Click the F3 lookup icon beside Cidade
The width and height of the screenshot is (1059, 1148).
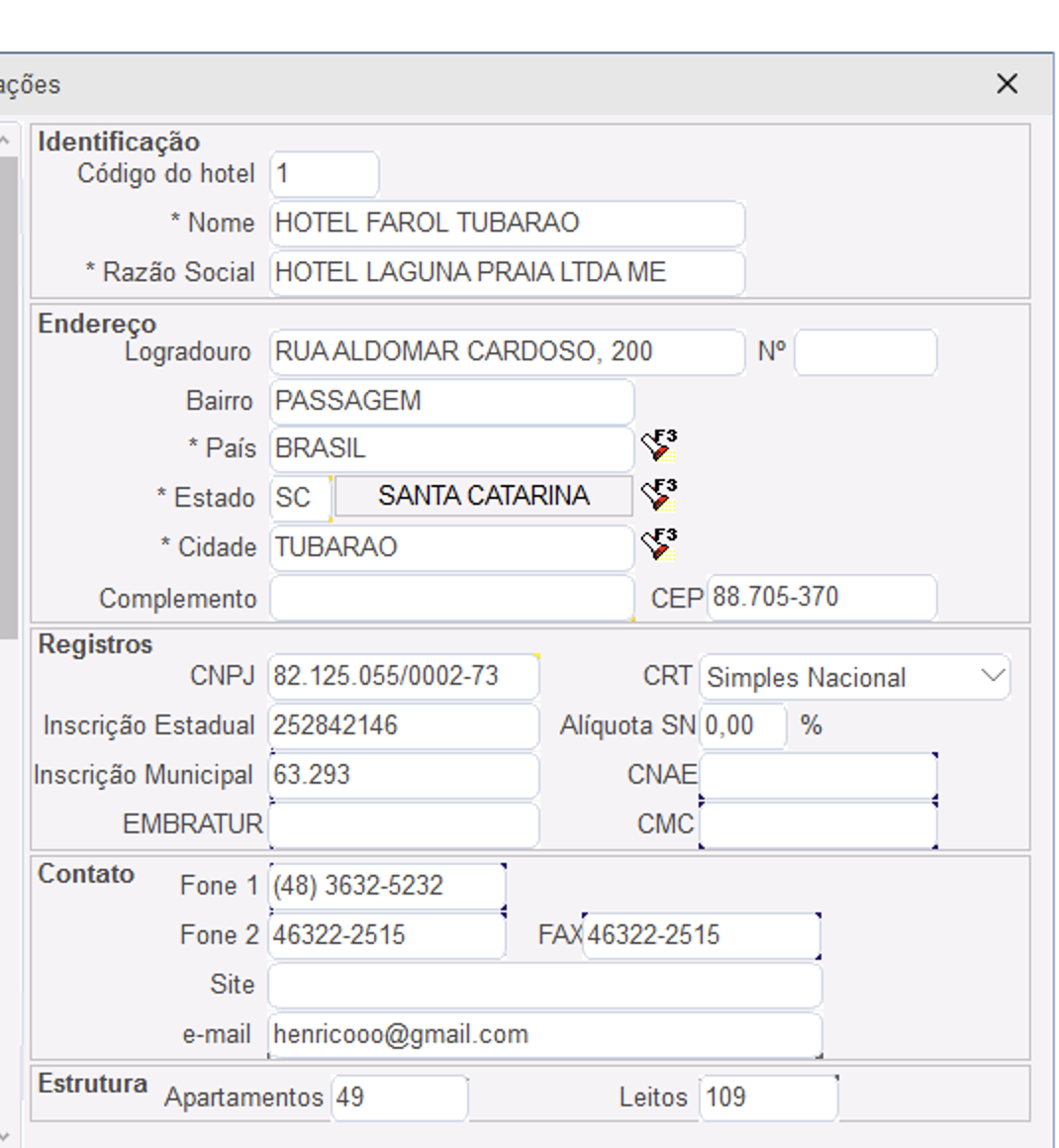pyautogui.click(x=658, y=545)
